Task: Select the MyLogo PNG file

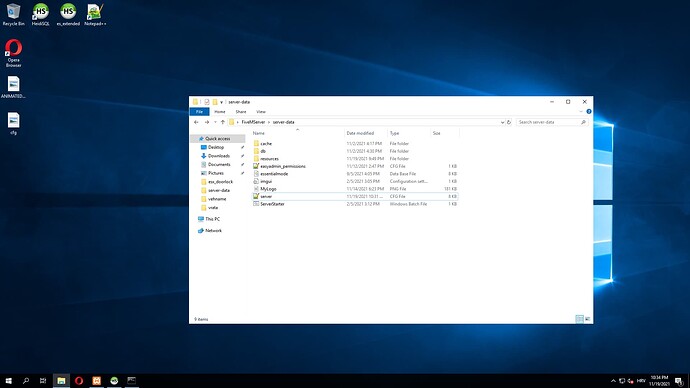Action: click(x=355, y=189)
